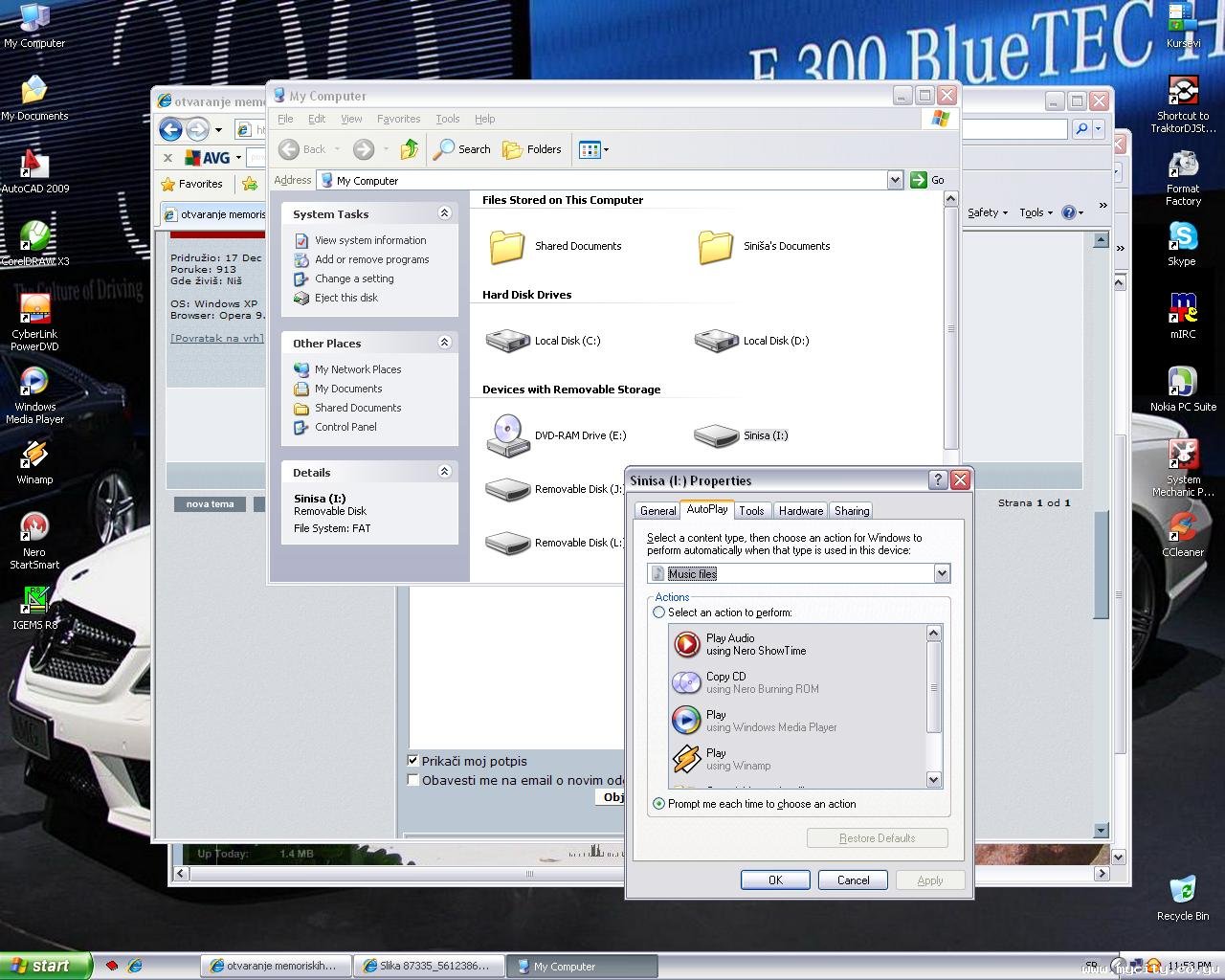Open My Computer desktop icon
The width and height of the screenshot is (1225, 980).
click(34, 26)
